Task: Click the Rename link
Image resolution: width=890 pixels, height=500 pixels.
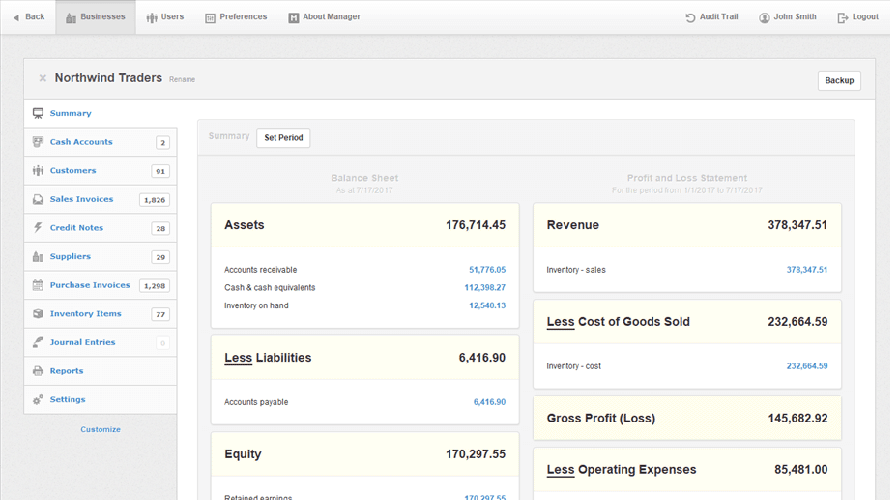Action: point(182,79)
